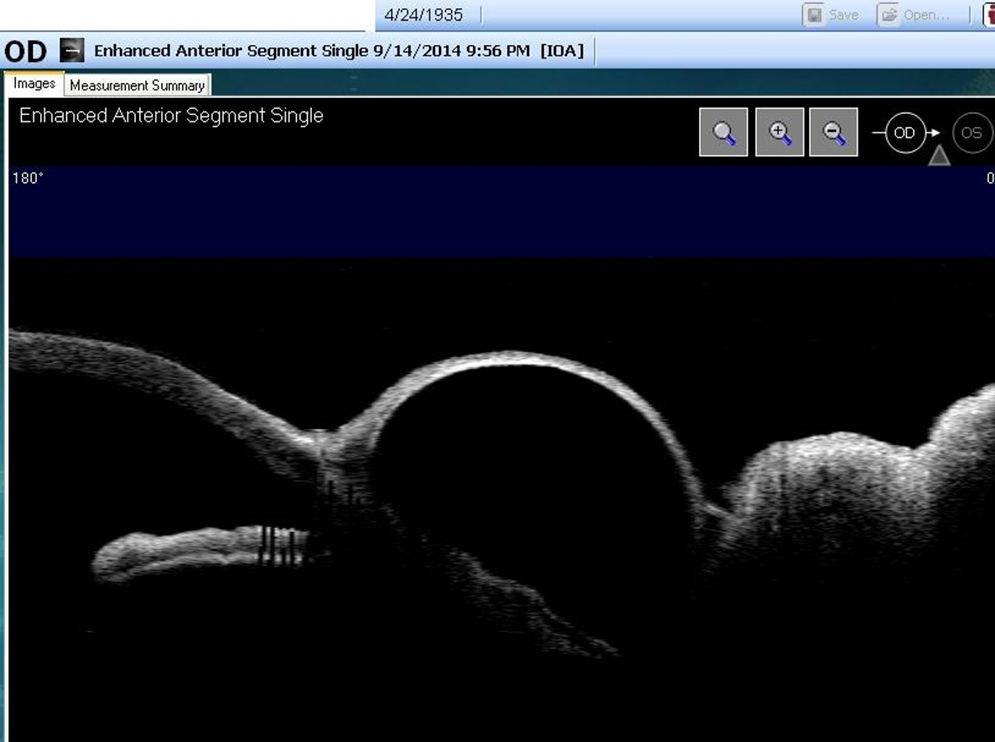This screenshot has height=742, width=995.
Task: Click the Open folder icon
Action: coord(889,15)
